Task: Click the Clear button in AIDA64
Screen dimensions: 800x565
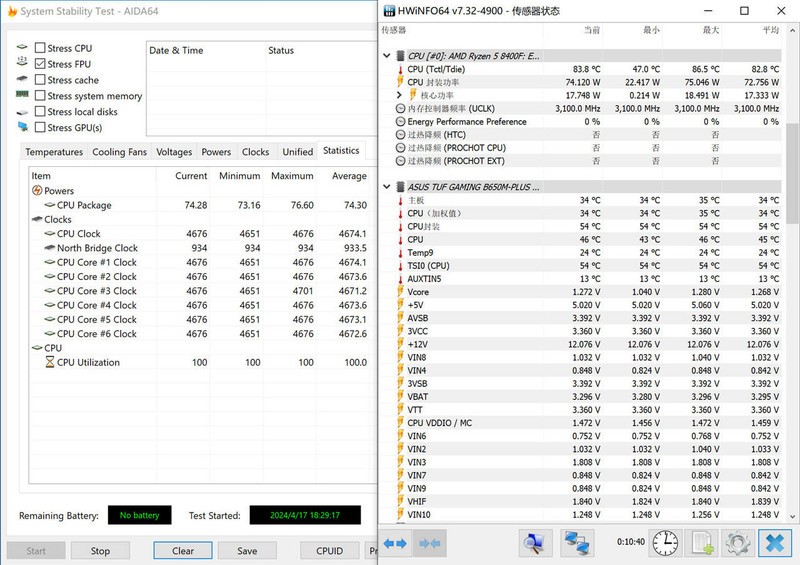Action: (183, 551)
